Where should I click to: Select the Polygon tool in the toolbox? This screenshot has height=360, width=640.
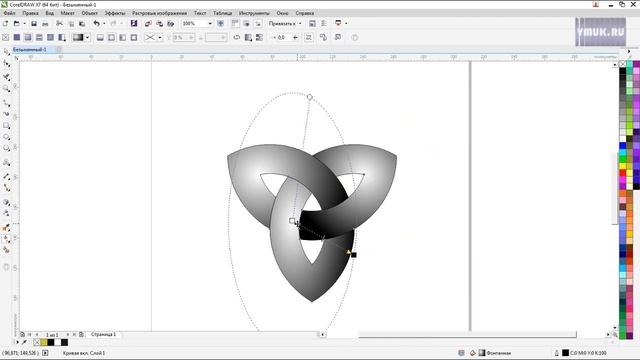(x=6, y=149)
